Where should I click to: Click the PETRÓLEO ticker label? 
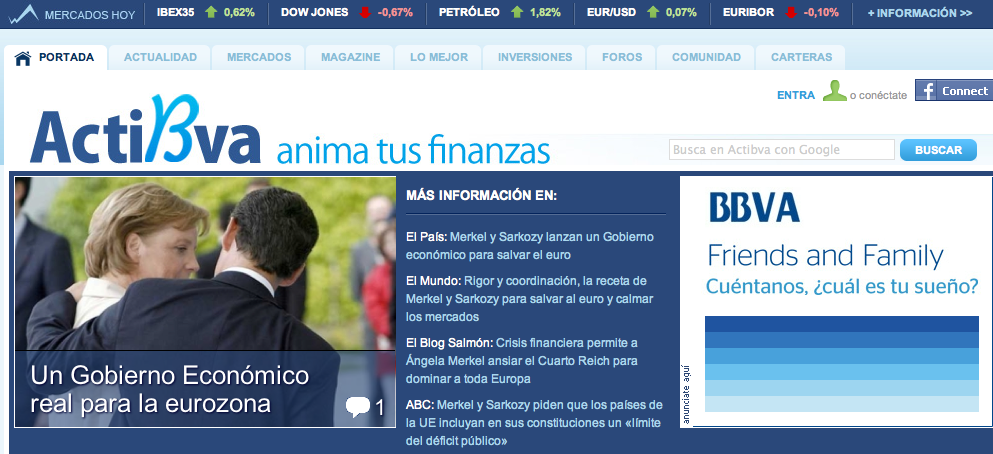(x=470, y=13)
